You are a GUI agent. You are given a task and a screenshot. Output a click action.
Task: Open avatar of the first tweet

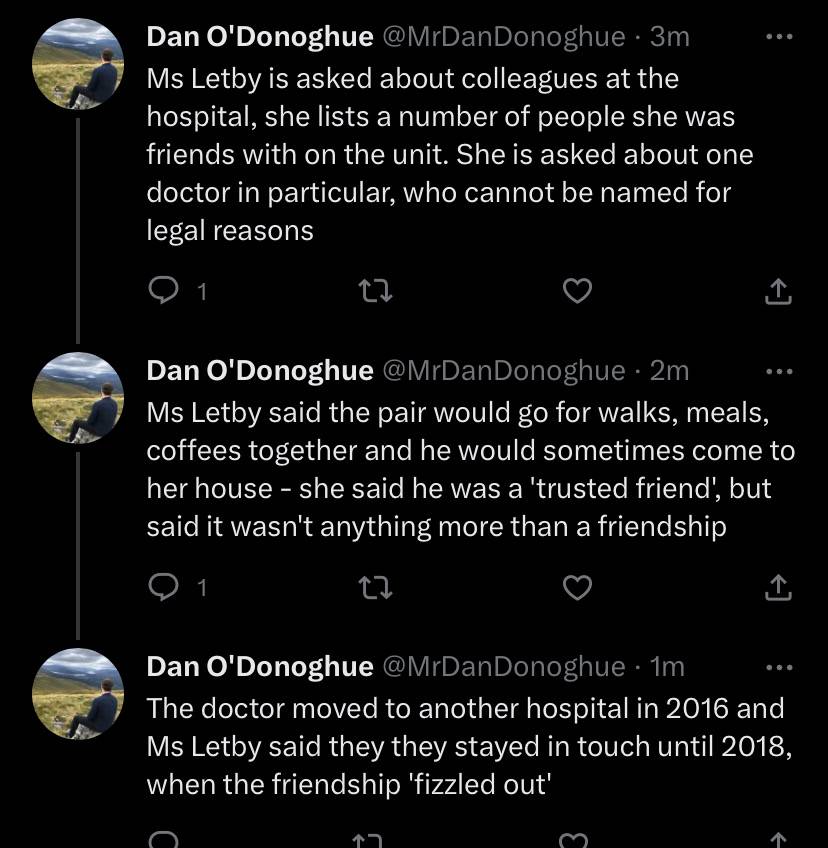point(78,64)
